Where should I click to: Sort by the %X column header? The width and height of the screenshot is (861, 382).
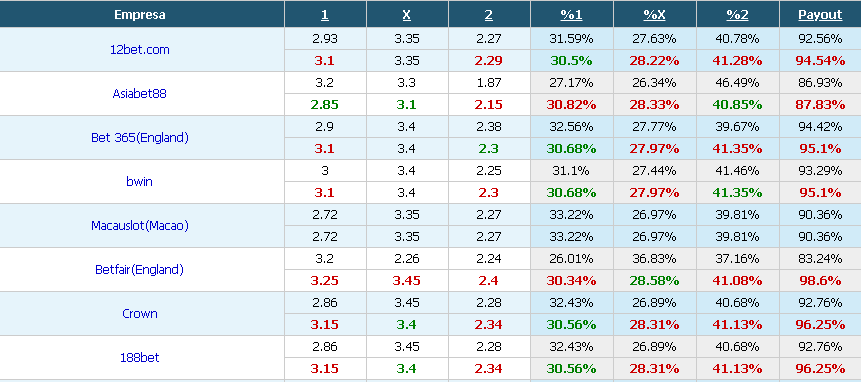pyautogui.click(x=654, y=15)
